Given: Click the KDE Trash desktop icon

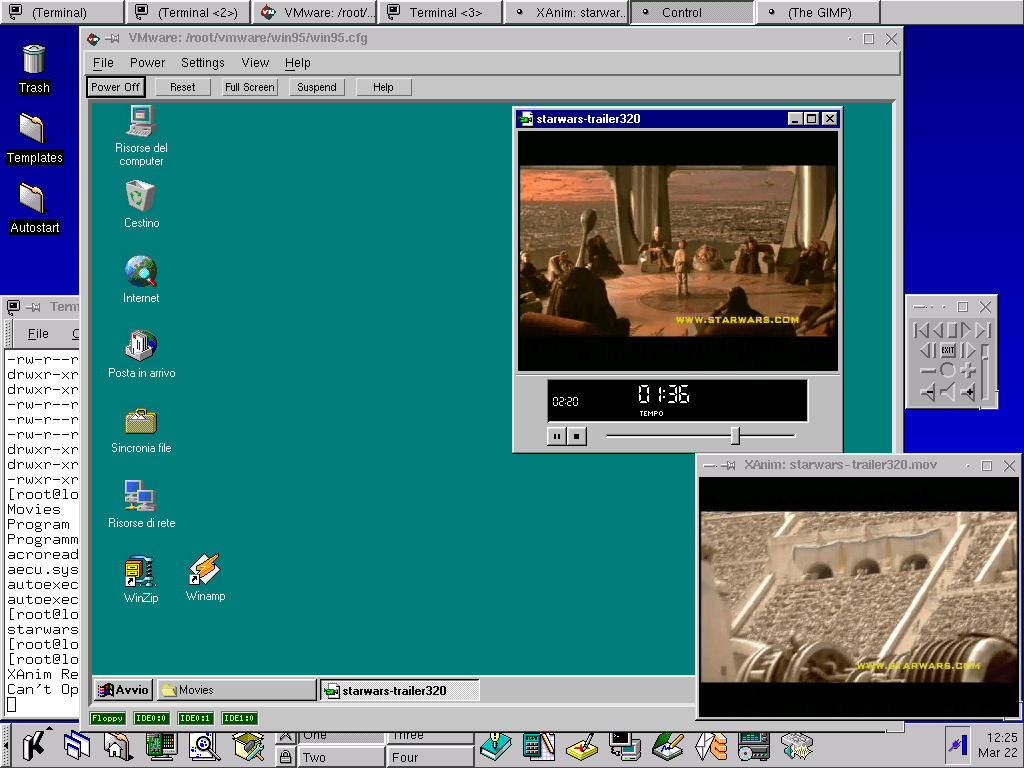Looking at the screenshot, I should 34,61.
